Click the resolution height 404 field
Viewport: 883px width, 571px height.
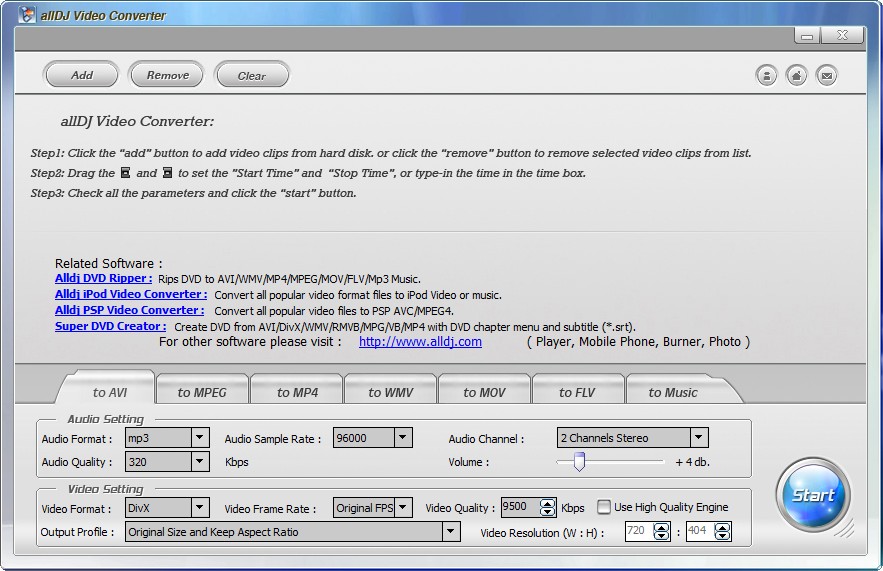point(700,531)
